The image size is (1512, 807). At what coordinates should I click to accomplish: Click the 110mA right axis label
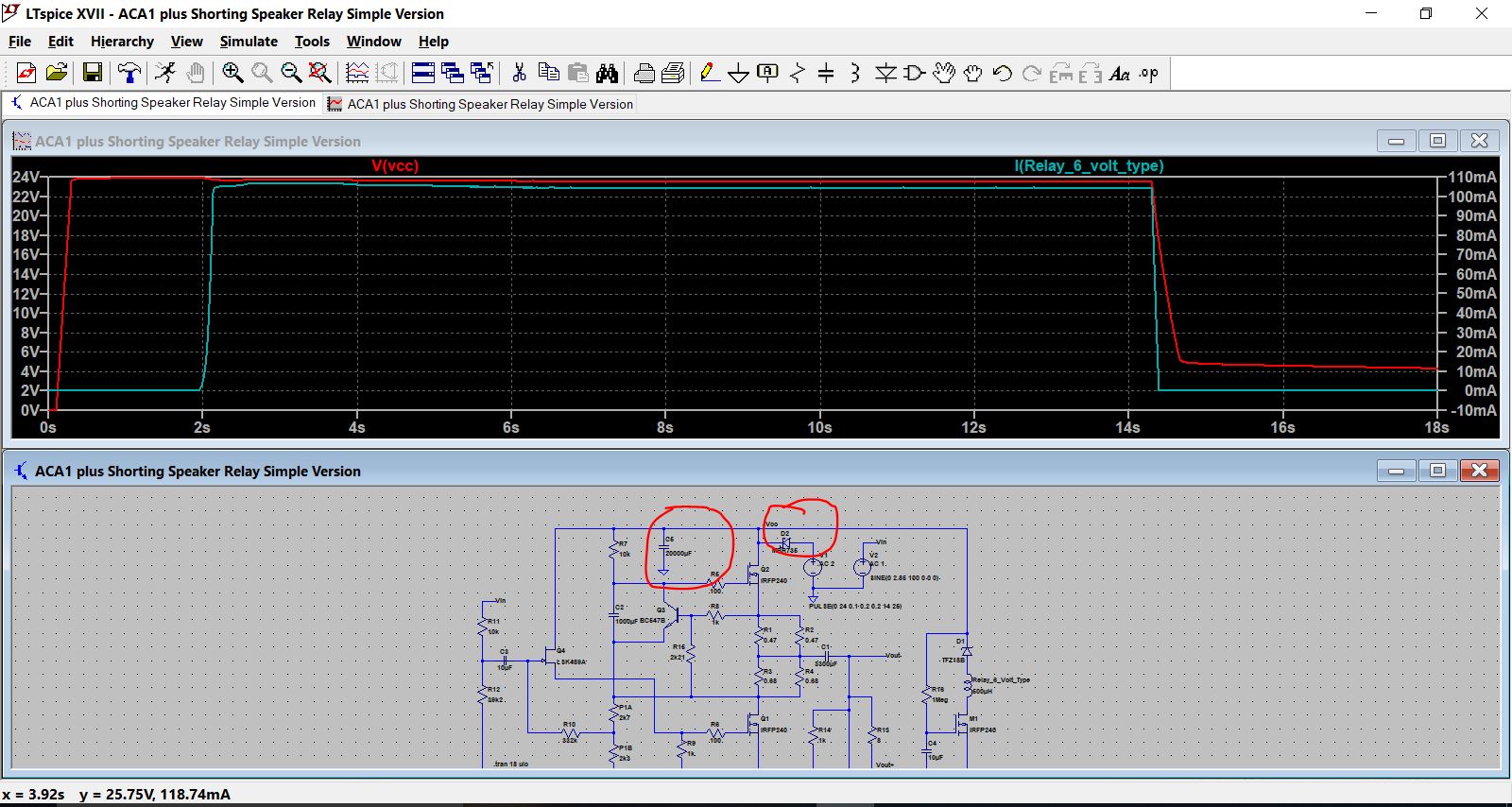point(1472,177)
